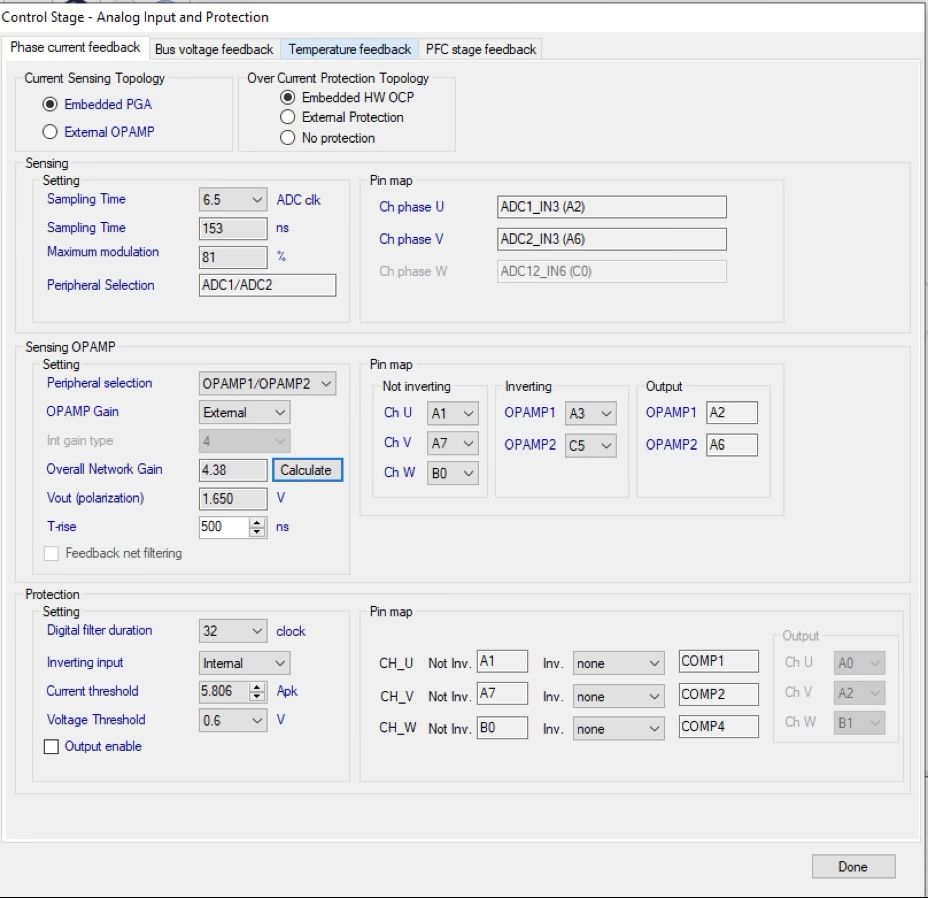Click the Ch phase U pin field

pyautogui.click(x=611, y=207)
